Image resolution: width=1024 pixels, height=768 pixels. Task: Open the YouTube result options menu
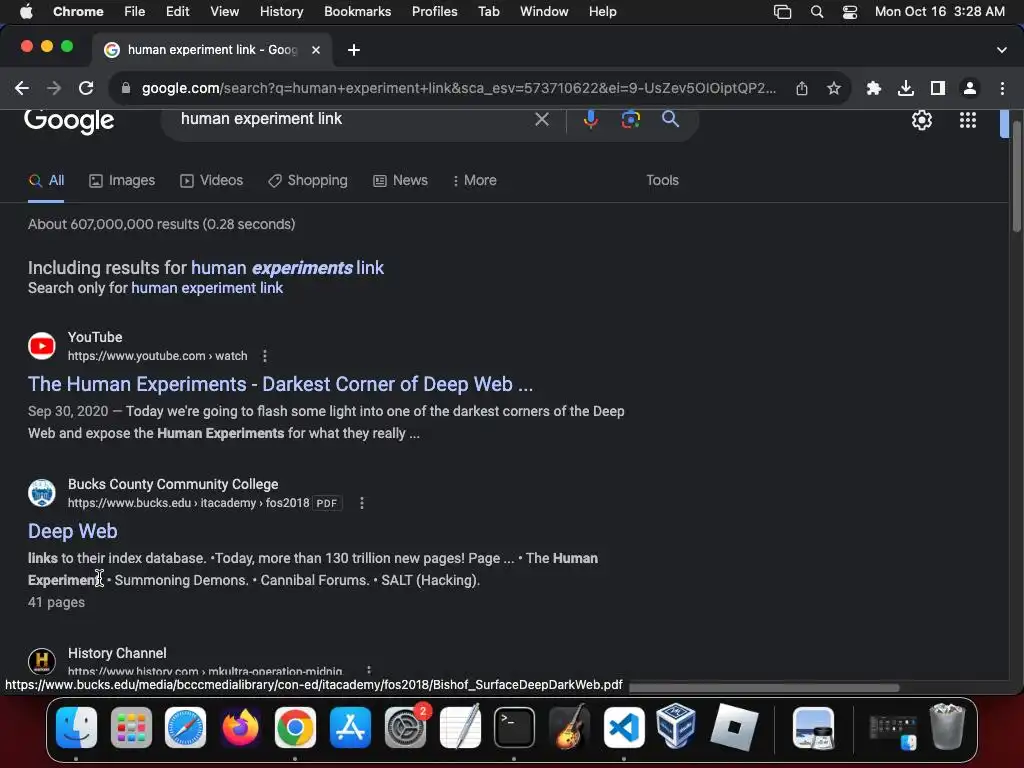tap(264, 356)
